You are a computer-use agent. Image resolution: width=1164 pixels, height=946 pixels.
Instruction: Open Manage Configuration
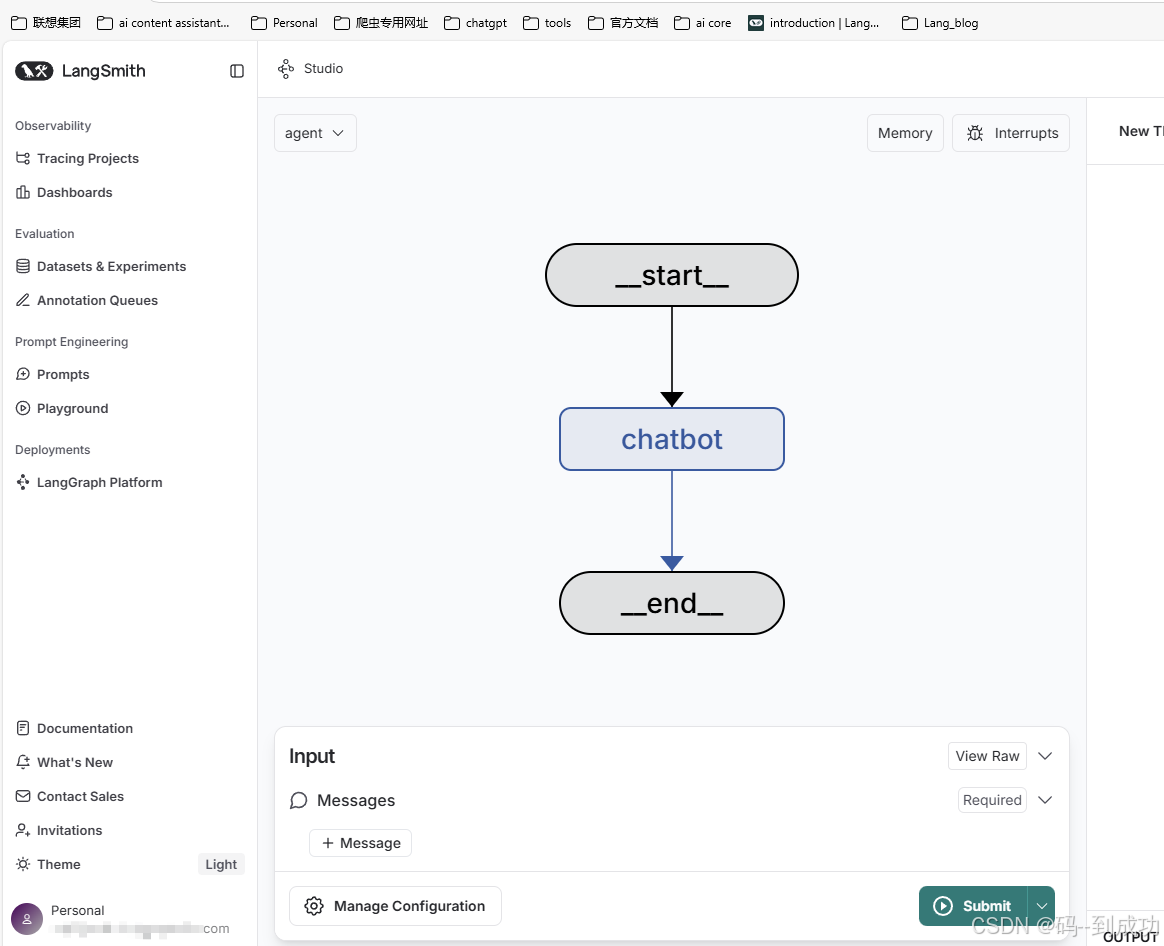pos(395,906)
